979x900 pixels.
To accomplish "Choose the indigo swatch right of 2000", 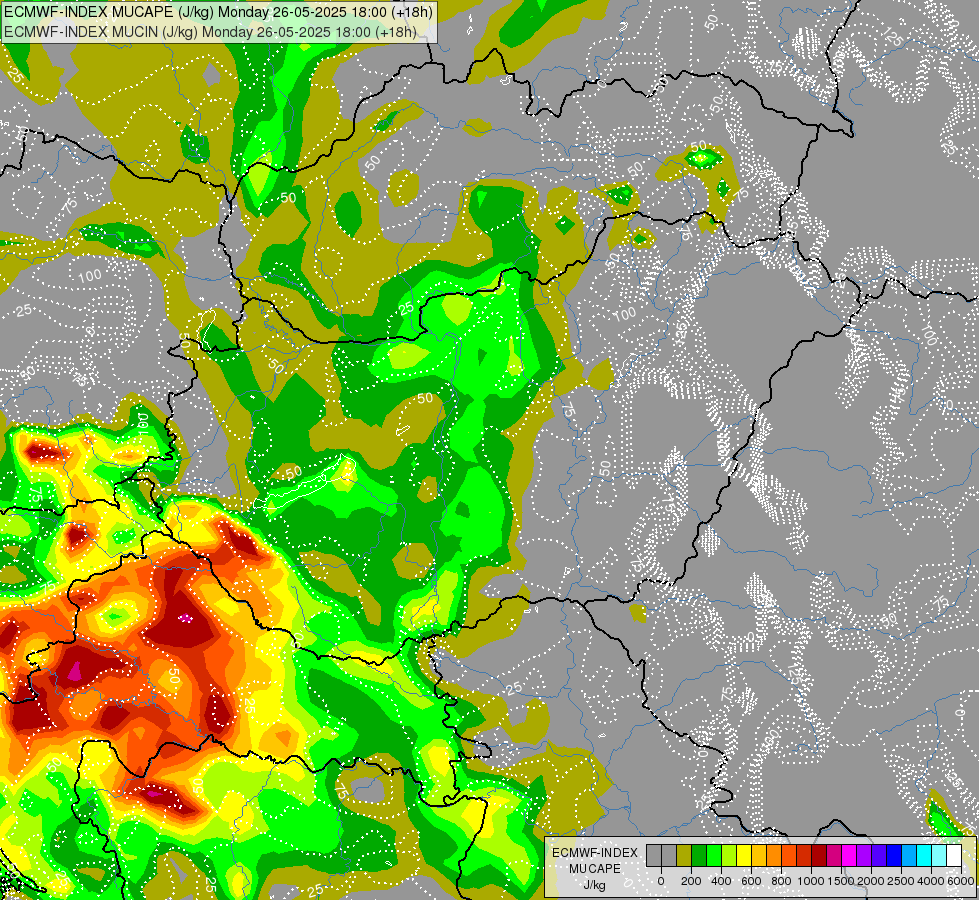I will (x=879, y=855).
